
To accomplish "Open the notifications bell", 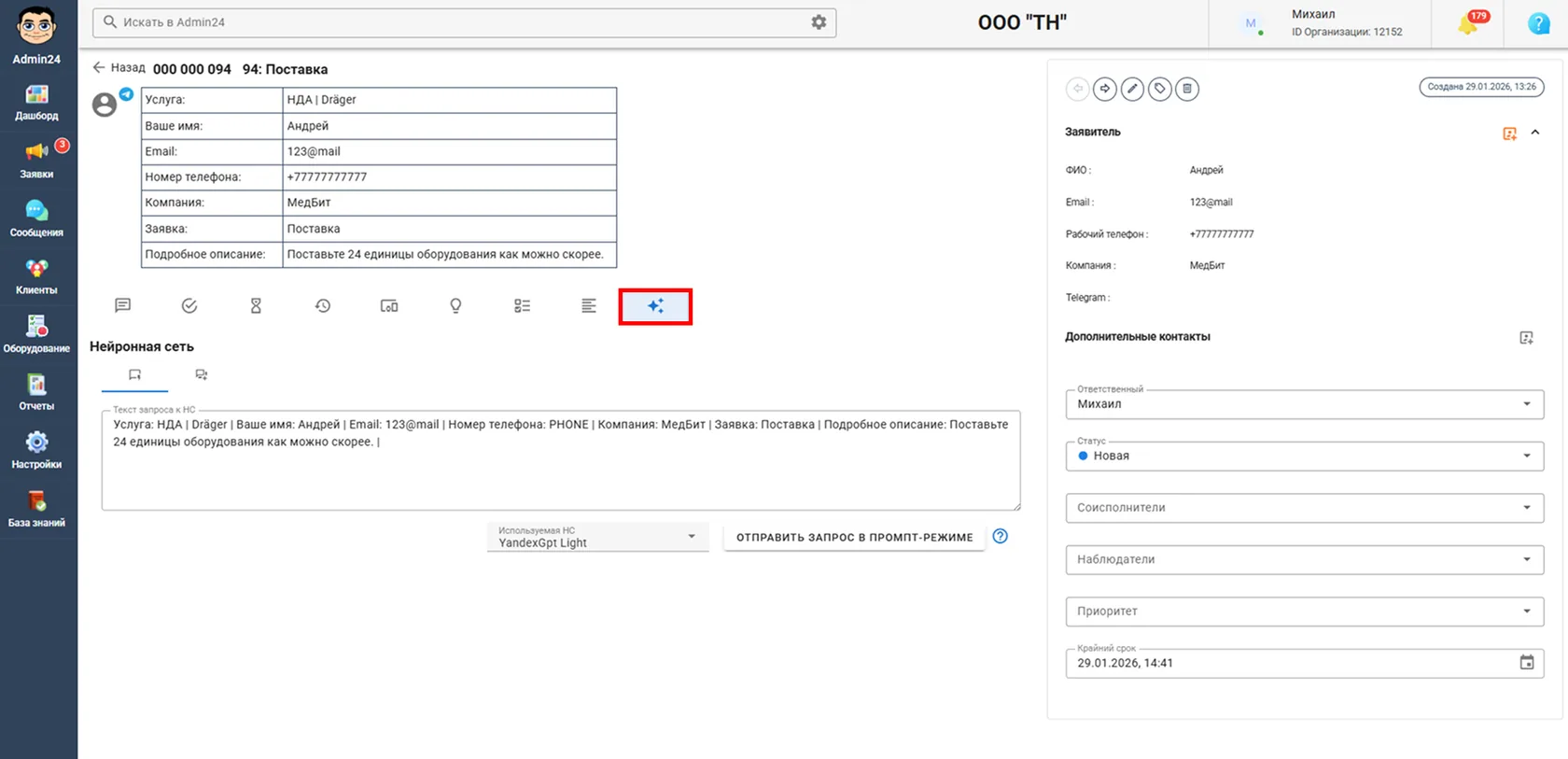I will (x=1469, y=23).
